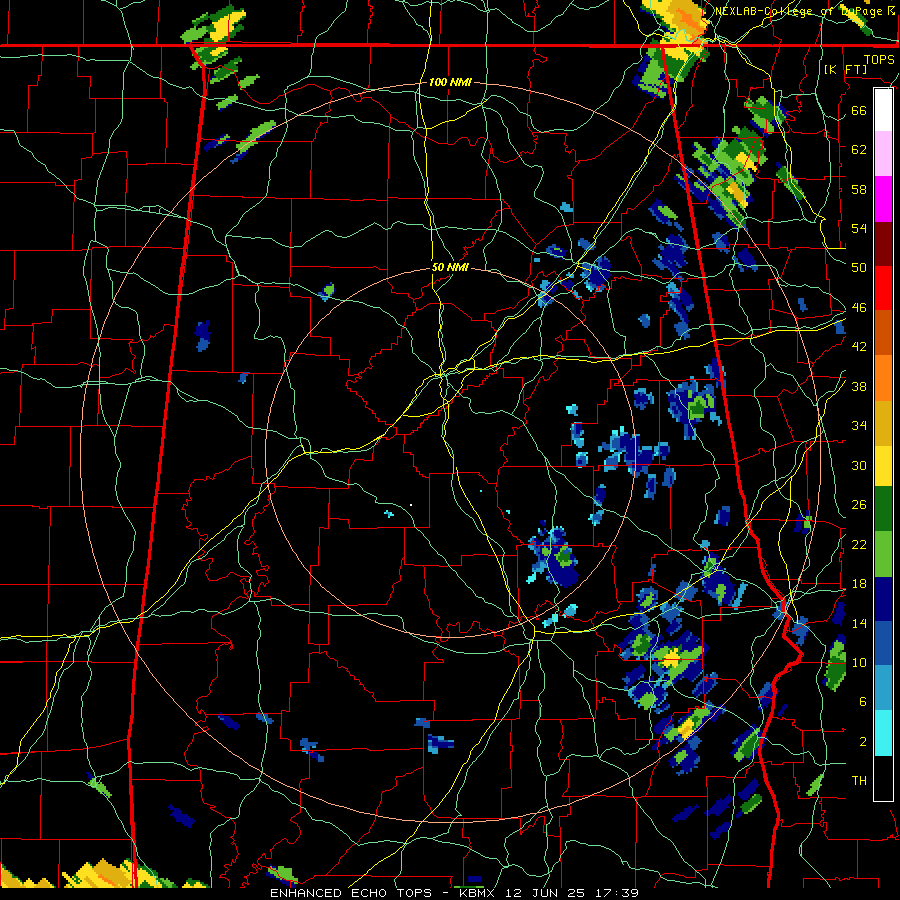Click the light orange legend swatch
900x900 pixels.
[883, 378]
